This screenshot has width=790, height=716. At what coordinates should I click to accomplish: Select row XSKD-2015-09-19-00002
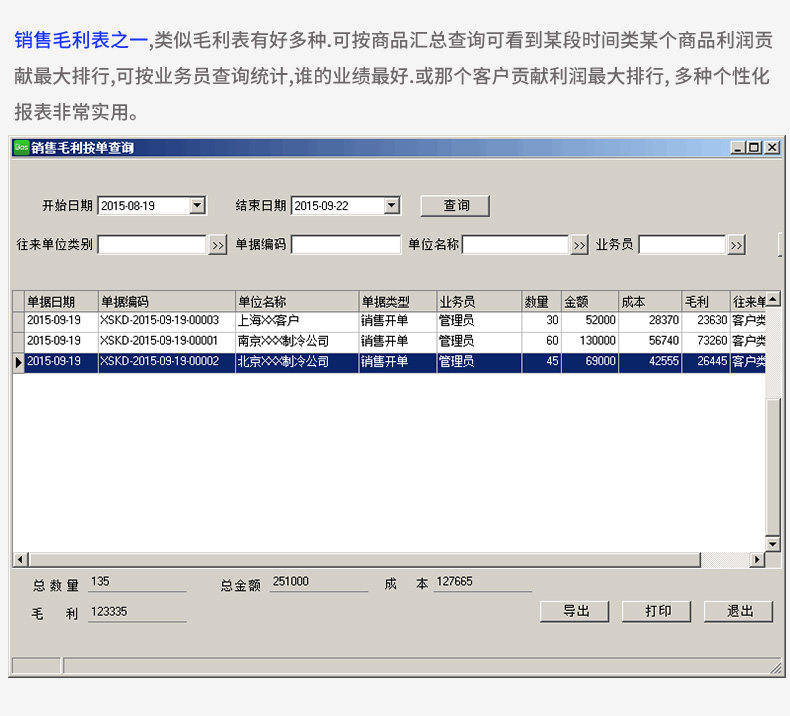point(389,362)
